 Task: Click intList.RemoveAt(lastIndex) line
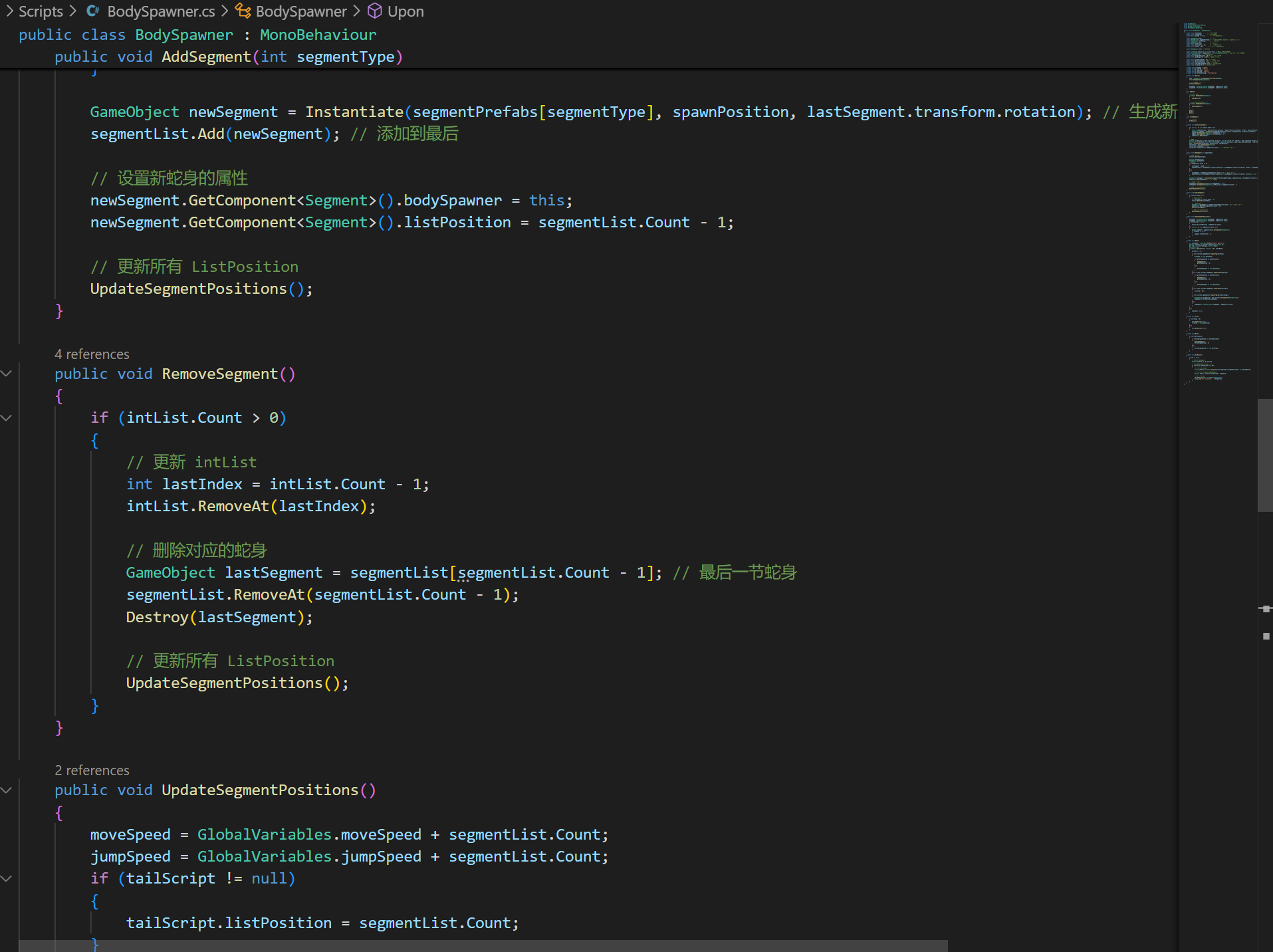point(251,506)
